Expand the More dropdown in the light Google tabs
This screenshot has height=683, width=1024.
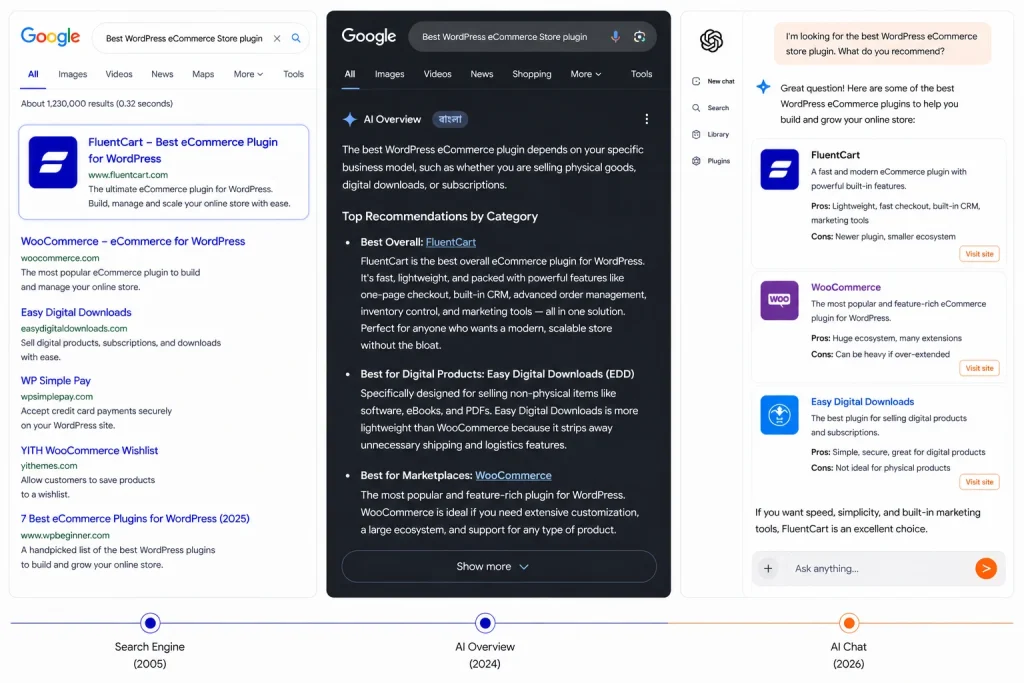pos(248,74)
